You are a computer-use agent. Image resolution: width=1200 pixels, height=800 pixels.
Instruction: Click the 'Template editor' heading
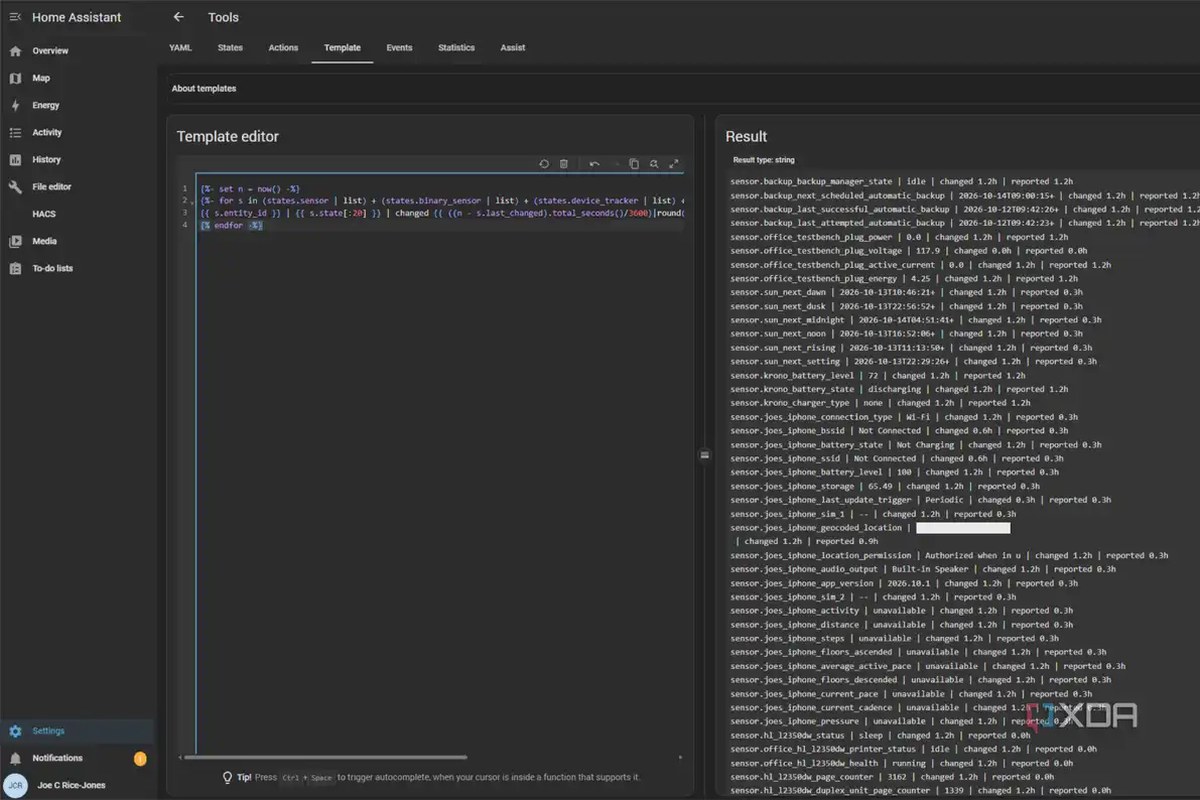[228, 136]
